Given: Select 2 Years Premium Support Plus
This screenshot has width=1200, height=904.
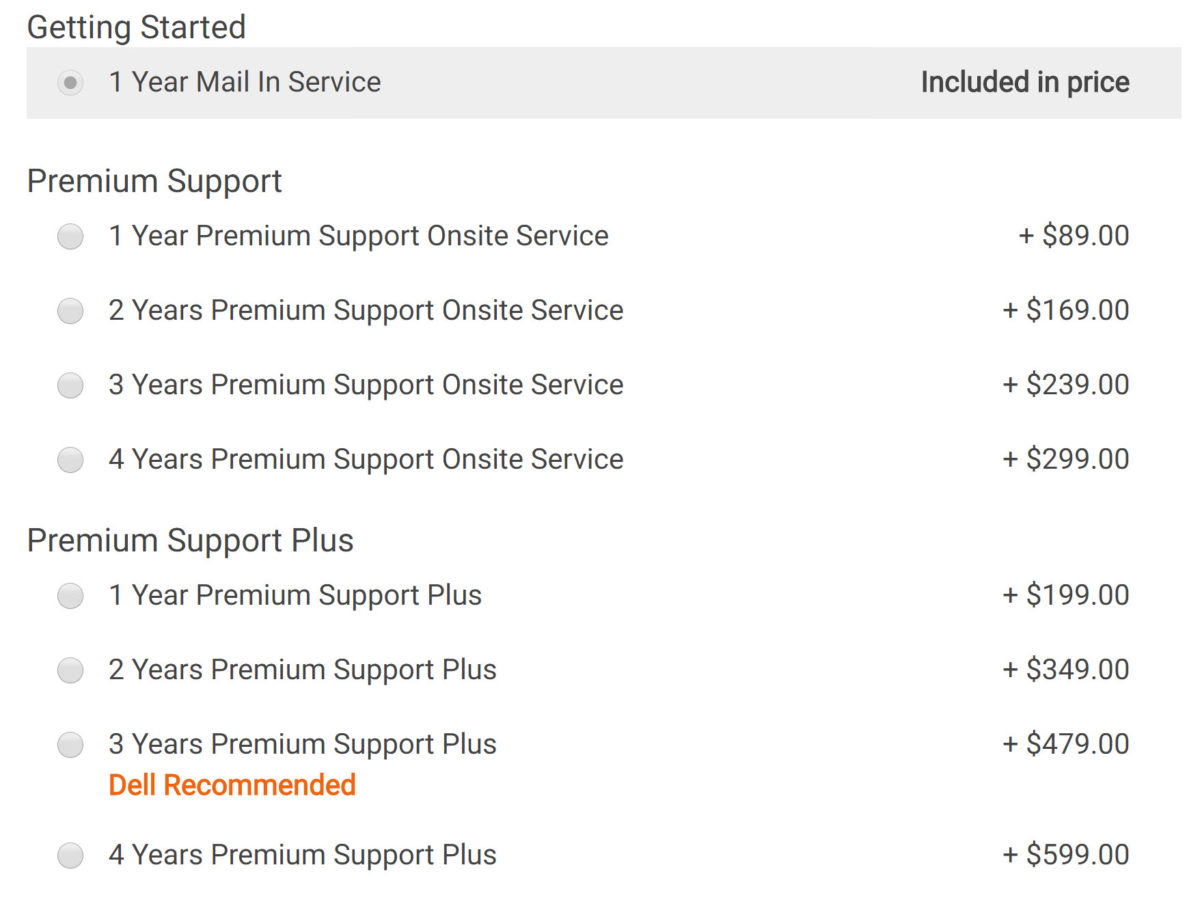Looking at the screenshot, I should point(70,670).
